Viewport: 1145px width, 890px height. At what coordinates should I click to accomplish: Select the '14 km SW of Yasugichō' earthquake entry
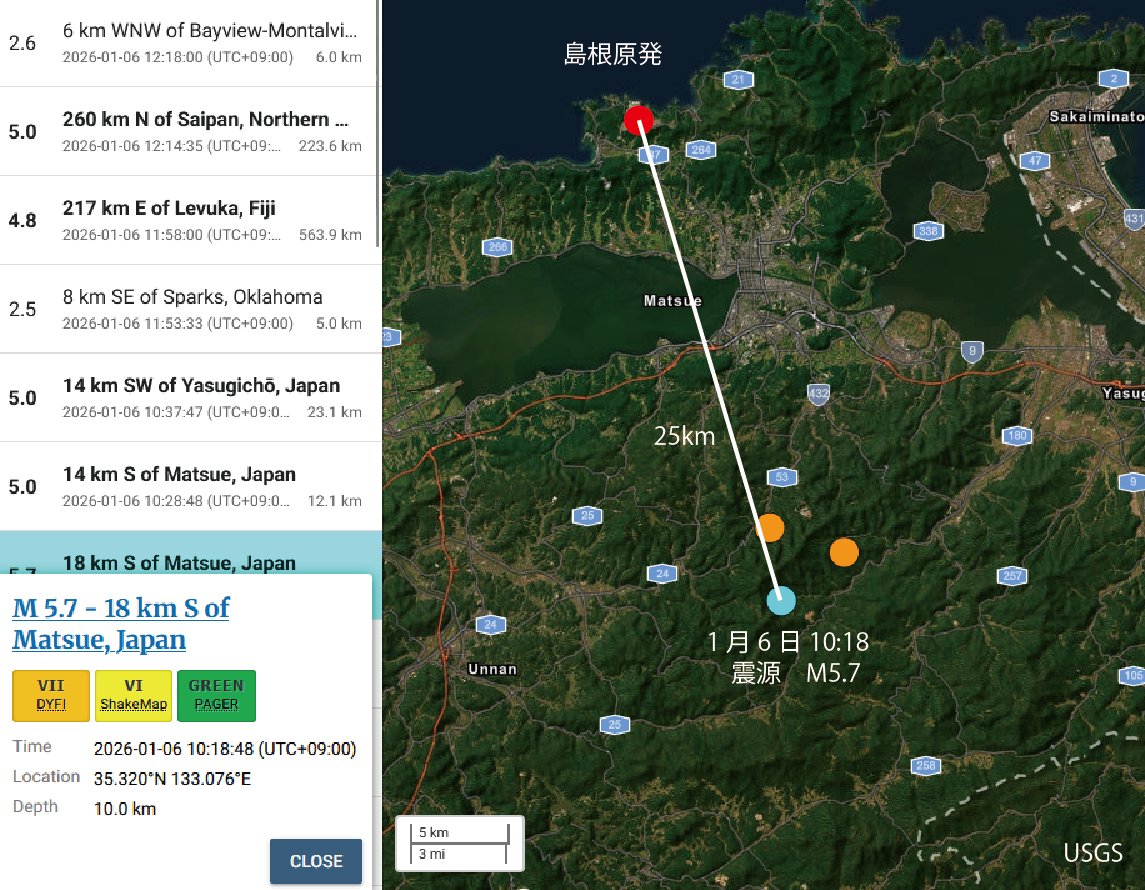(190, 397)
